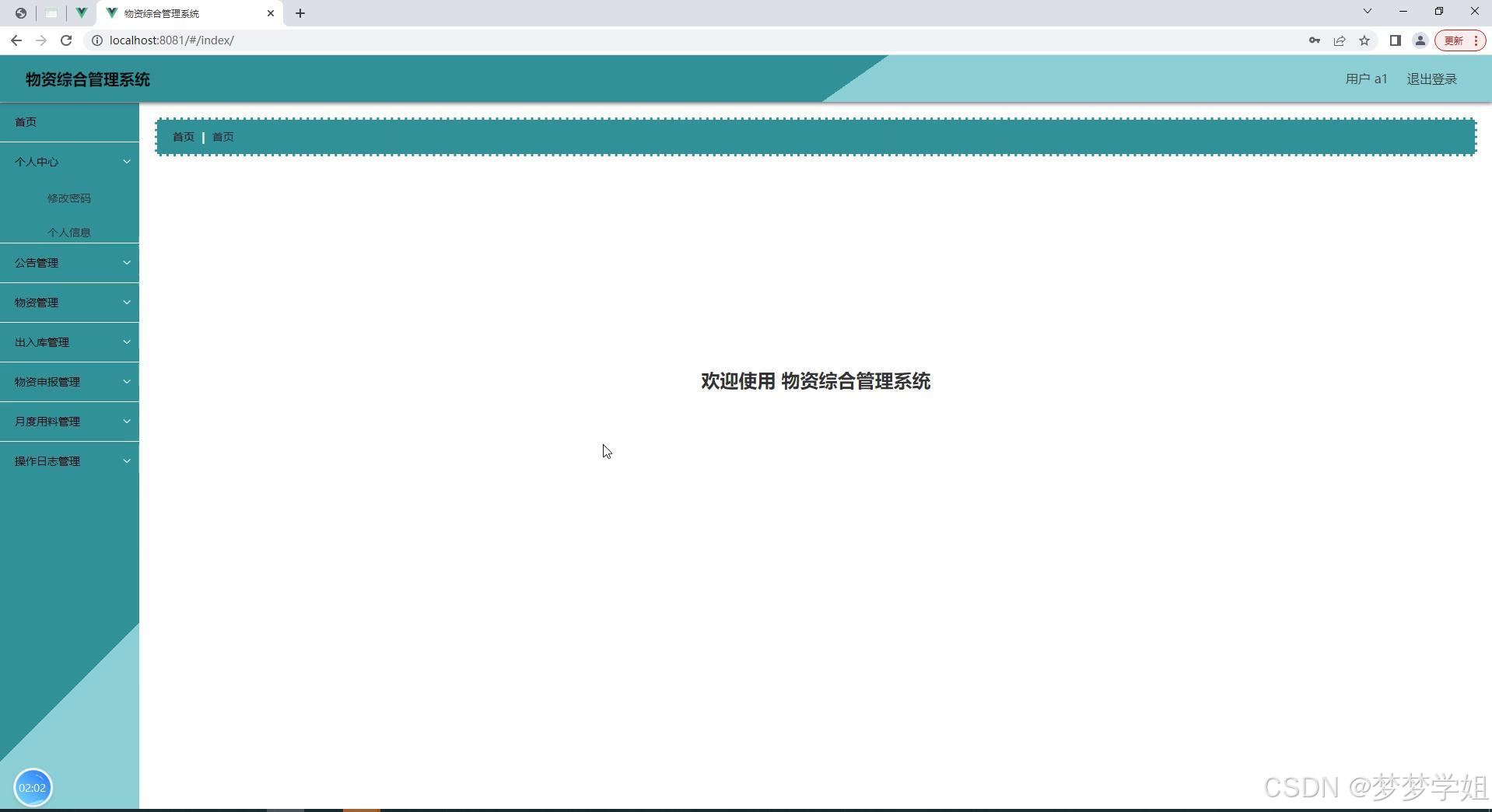This screenshot has width=1492, height=812.
Task: Open the browser profile avatar icon
Action: click(x=1421, y=40)
